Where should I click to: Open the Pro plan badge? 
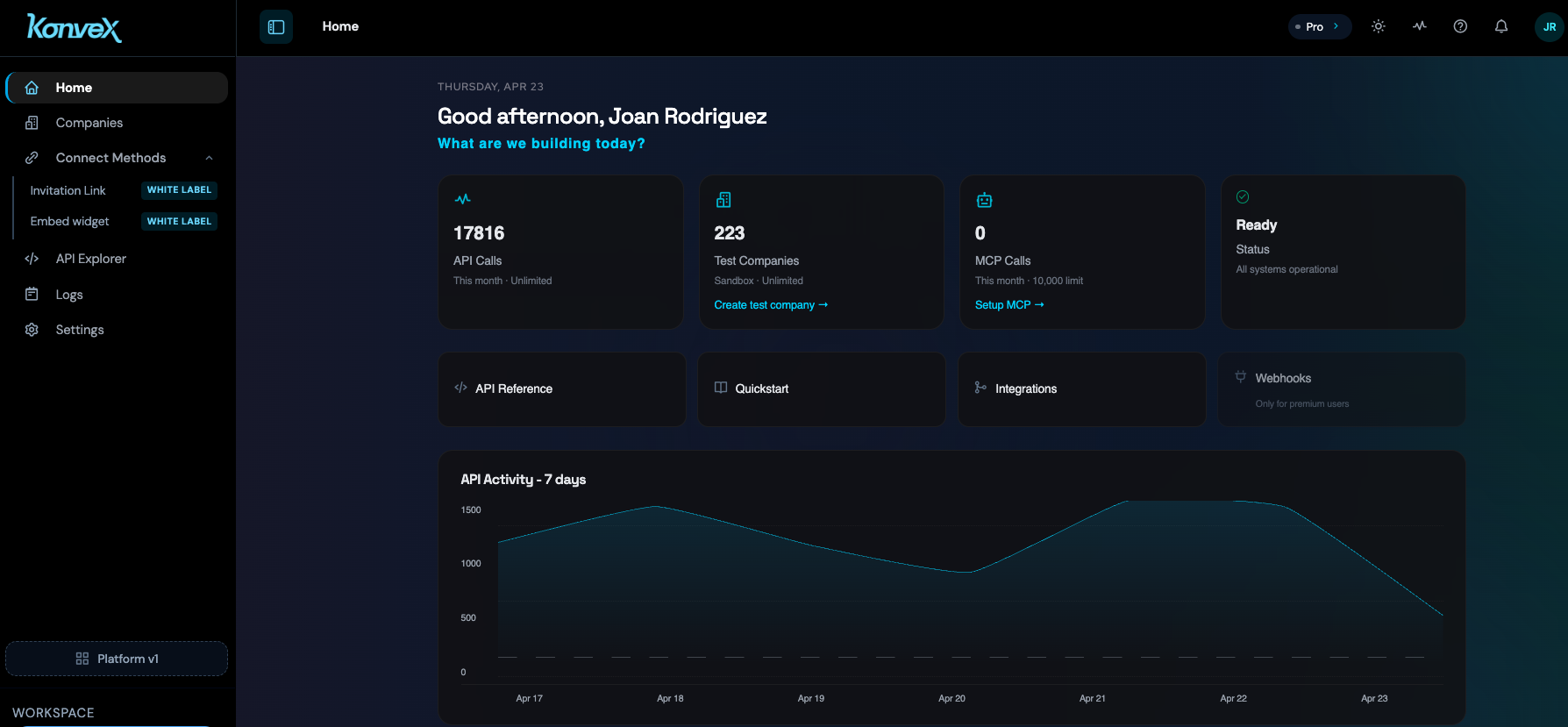coord(1320,26)
